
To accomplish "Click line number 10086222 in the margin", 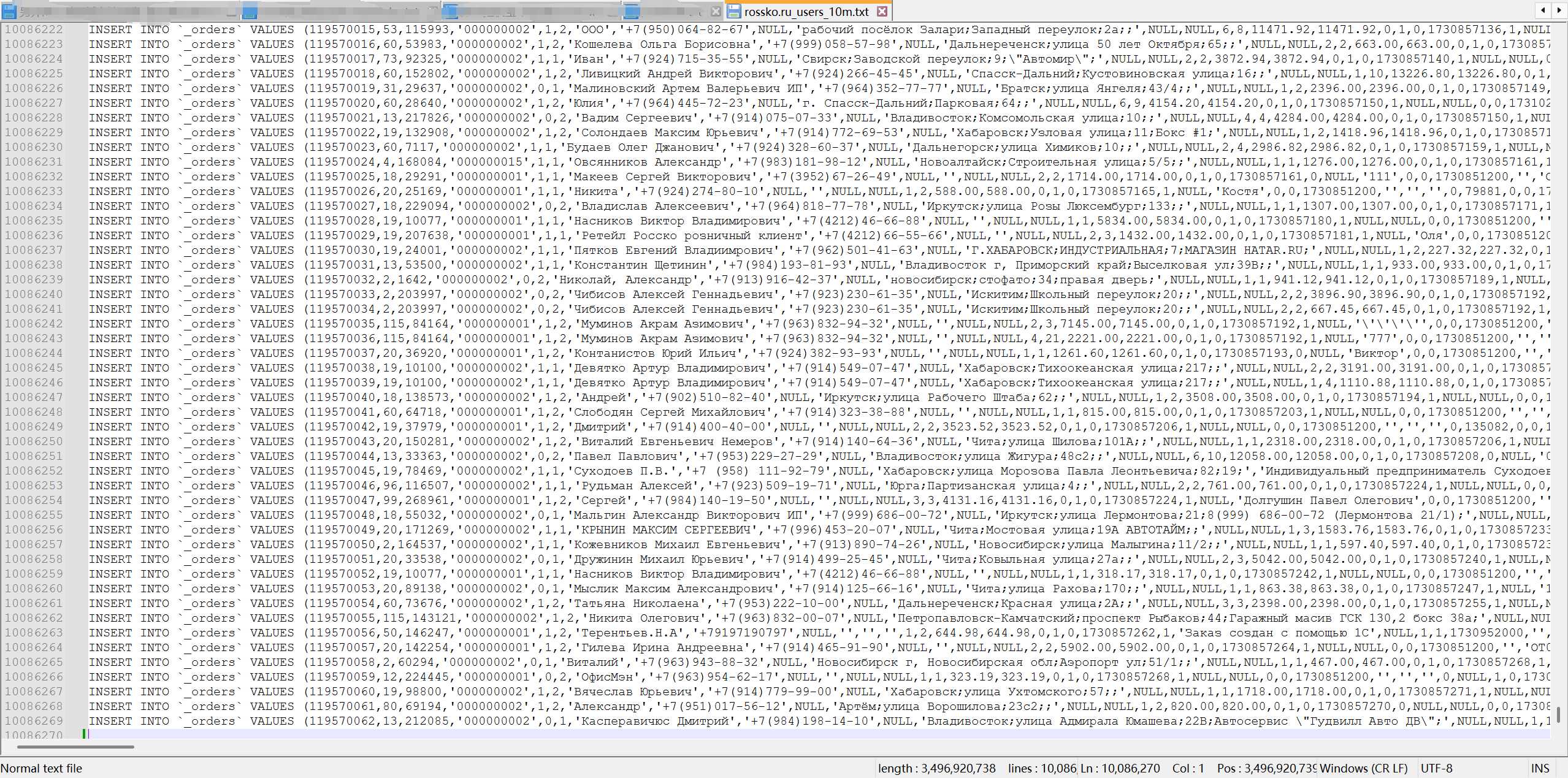I will 34,29.
